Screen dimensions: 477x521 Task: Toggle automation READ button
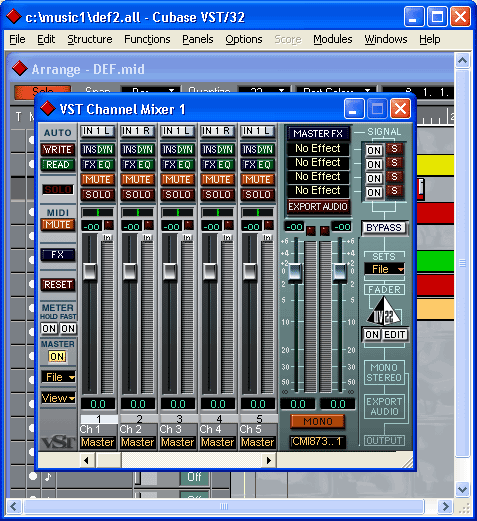tap(57, 165)
